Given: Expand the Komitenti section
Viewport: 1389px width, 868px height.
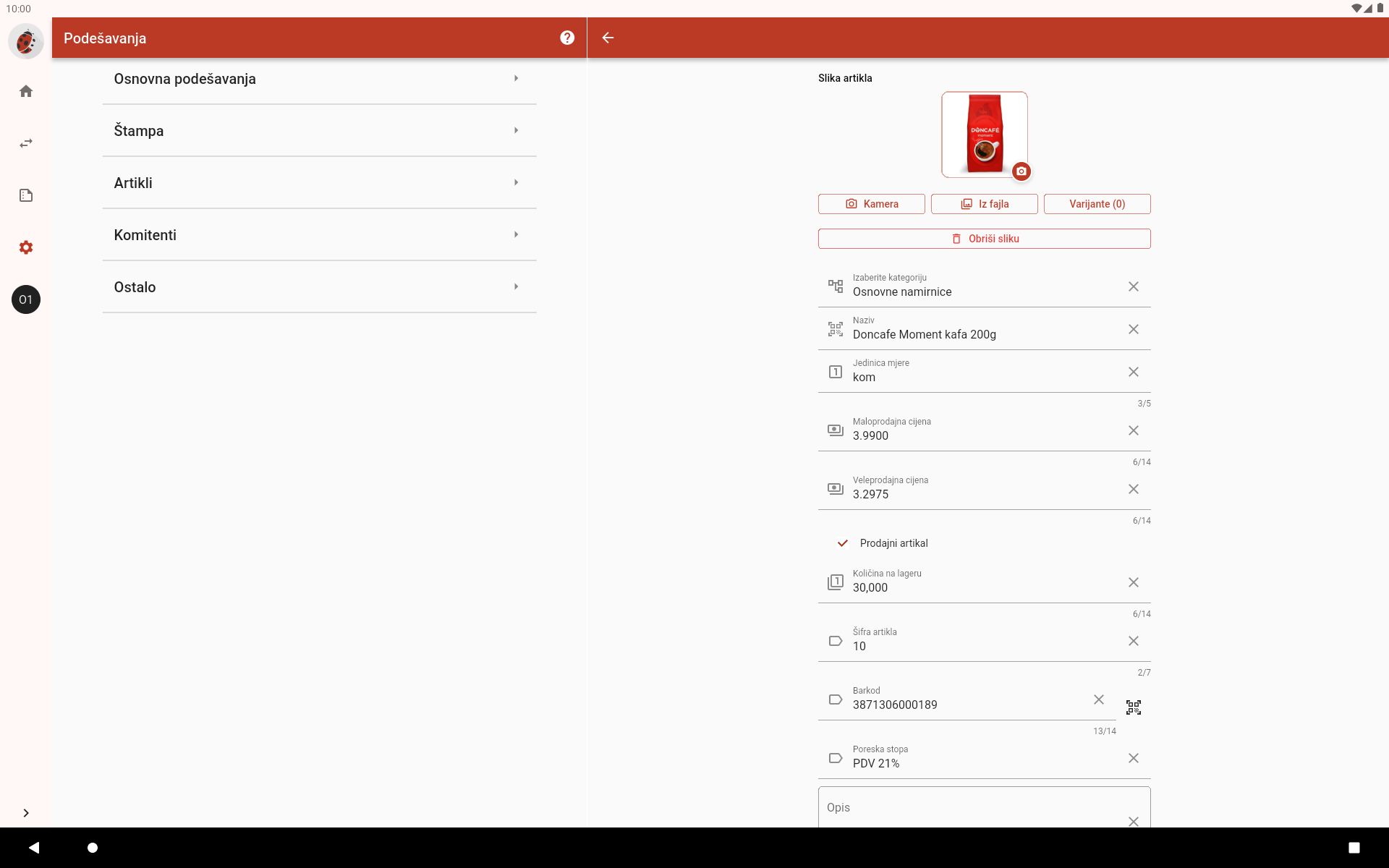Looking at the screenshot, I should coord(319,235).
